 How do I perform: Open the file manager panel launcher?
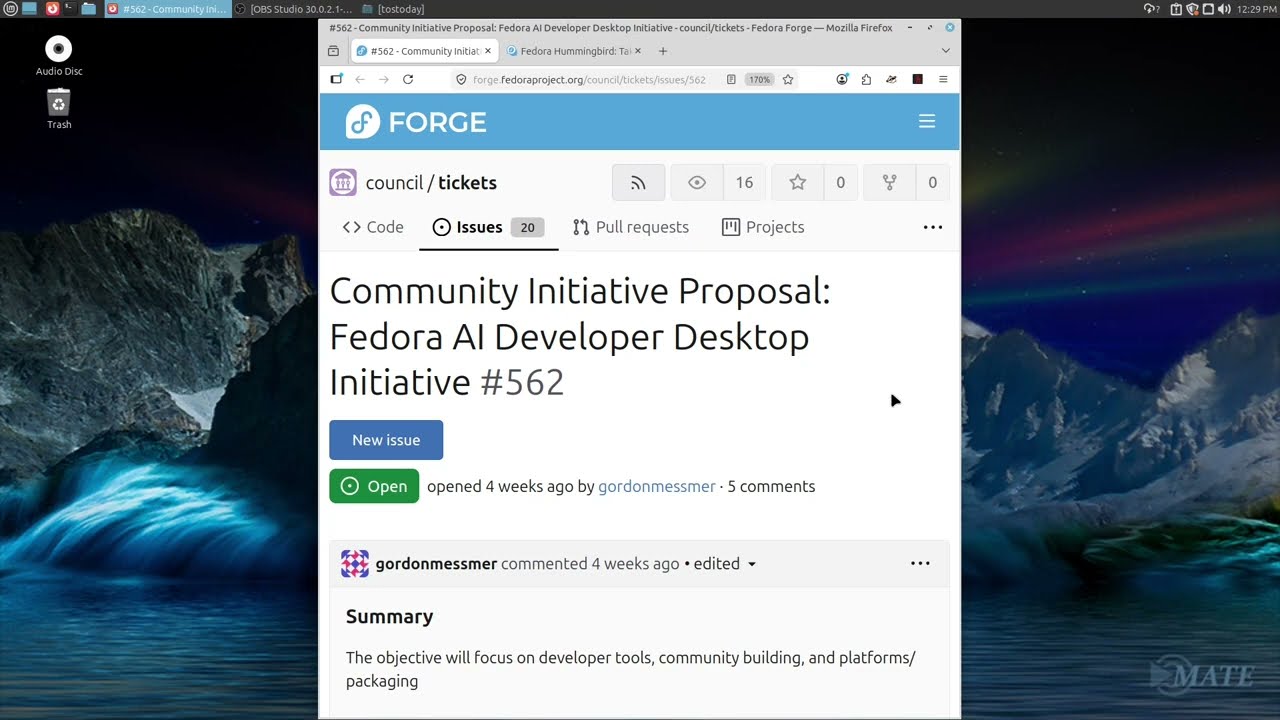(89, 9)
